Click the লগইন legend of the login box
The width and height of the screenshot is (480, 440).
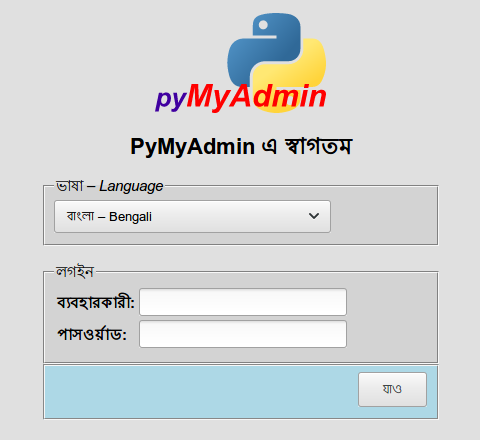(75, 272)
